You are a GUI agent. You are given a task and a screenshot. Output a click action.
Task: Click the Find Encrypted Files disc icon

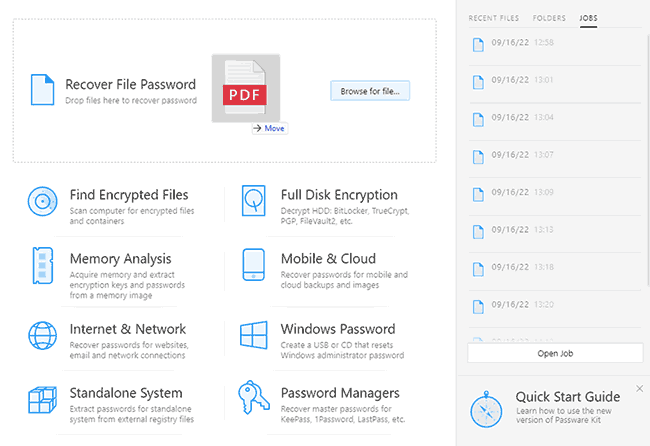[43, 201]
